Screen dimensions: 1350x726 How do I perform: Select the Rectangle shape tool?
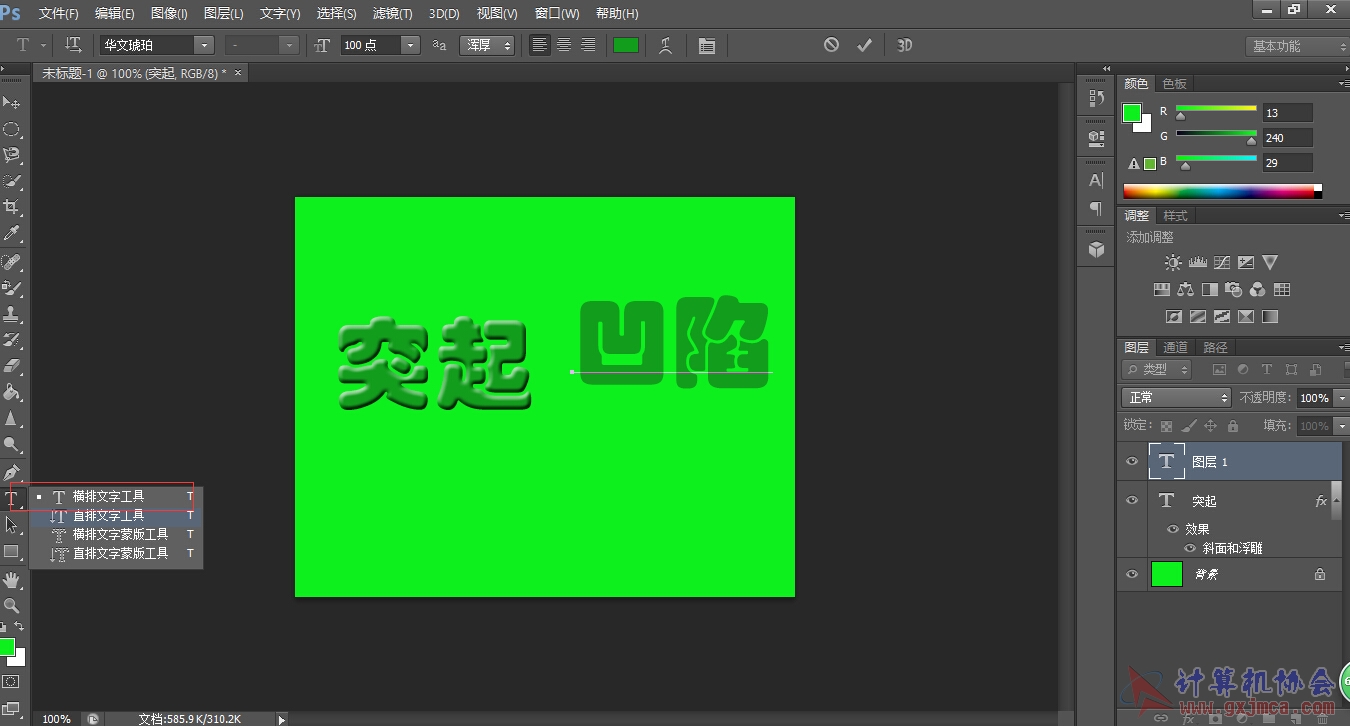coord(12,551)
